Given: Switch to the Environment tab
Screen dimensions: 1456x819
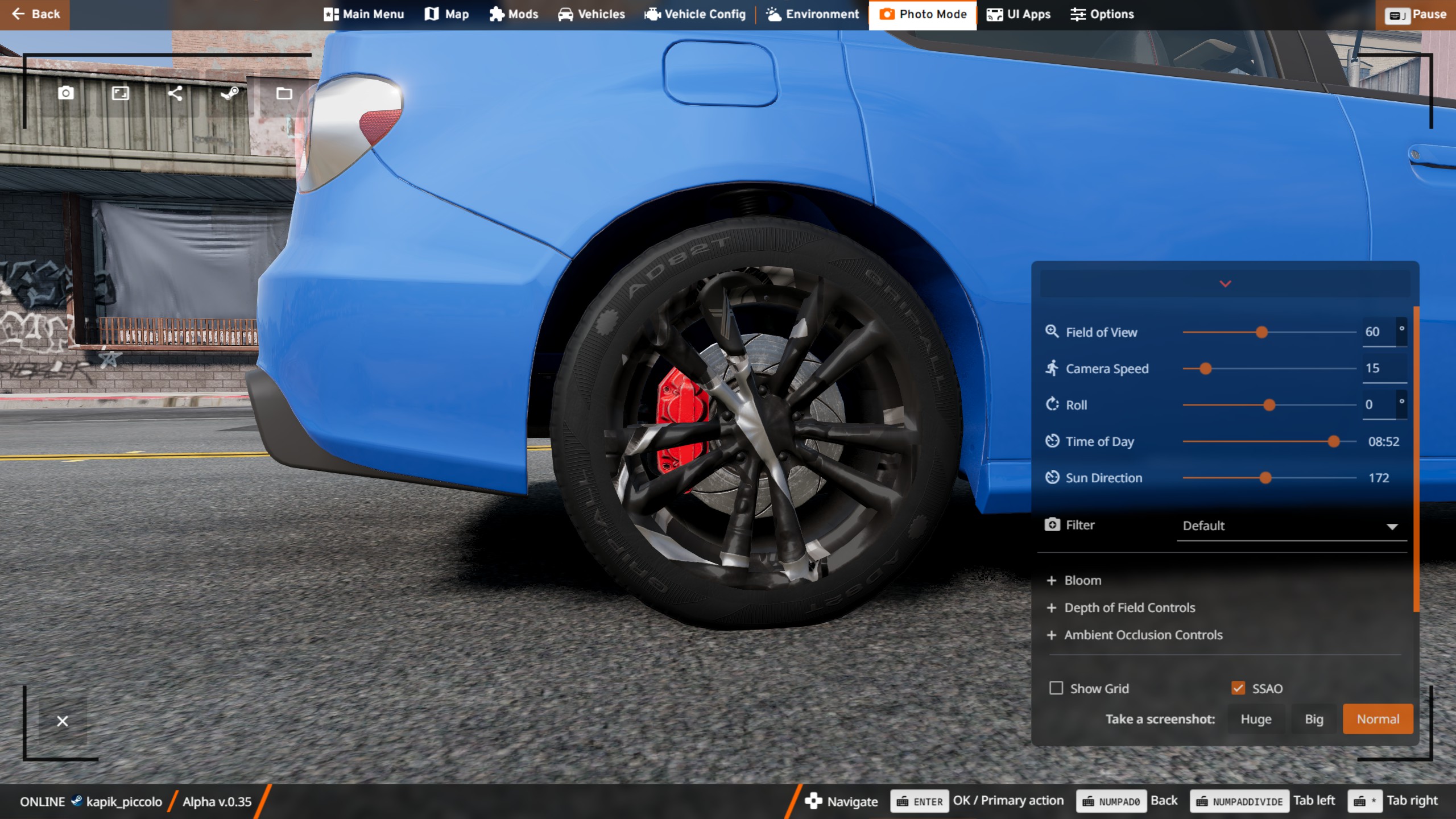Looking at the screenshot, I should pyautogui.click(x=813, y=14).
